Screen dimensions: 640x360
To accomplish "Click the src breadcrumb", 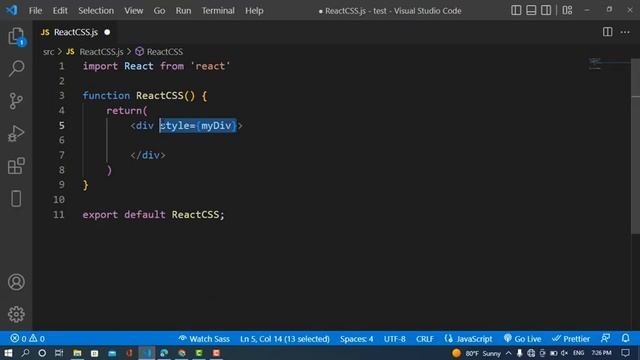I will pyautogui.click(x=49, y=52).
